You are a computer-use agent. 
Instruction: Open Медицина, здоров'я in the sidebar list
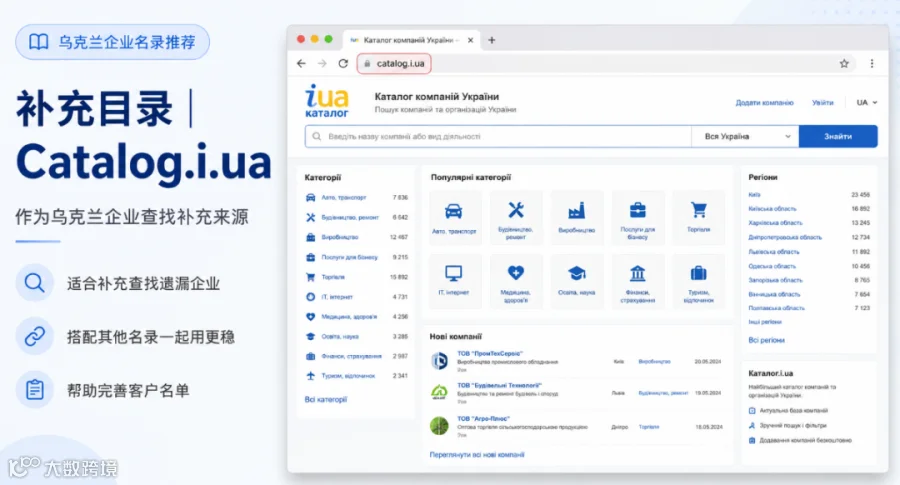tap(349, 317)
